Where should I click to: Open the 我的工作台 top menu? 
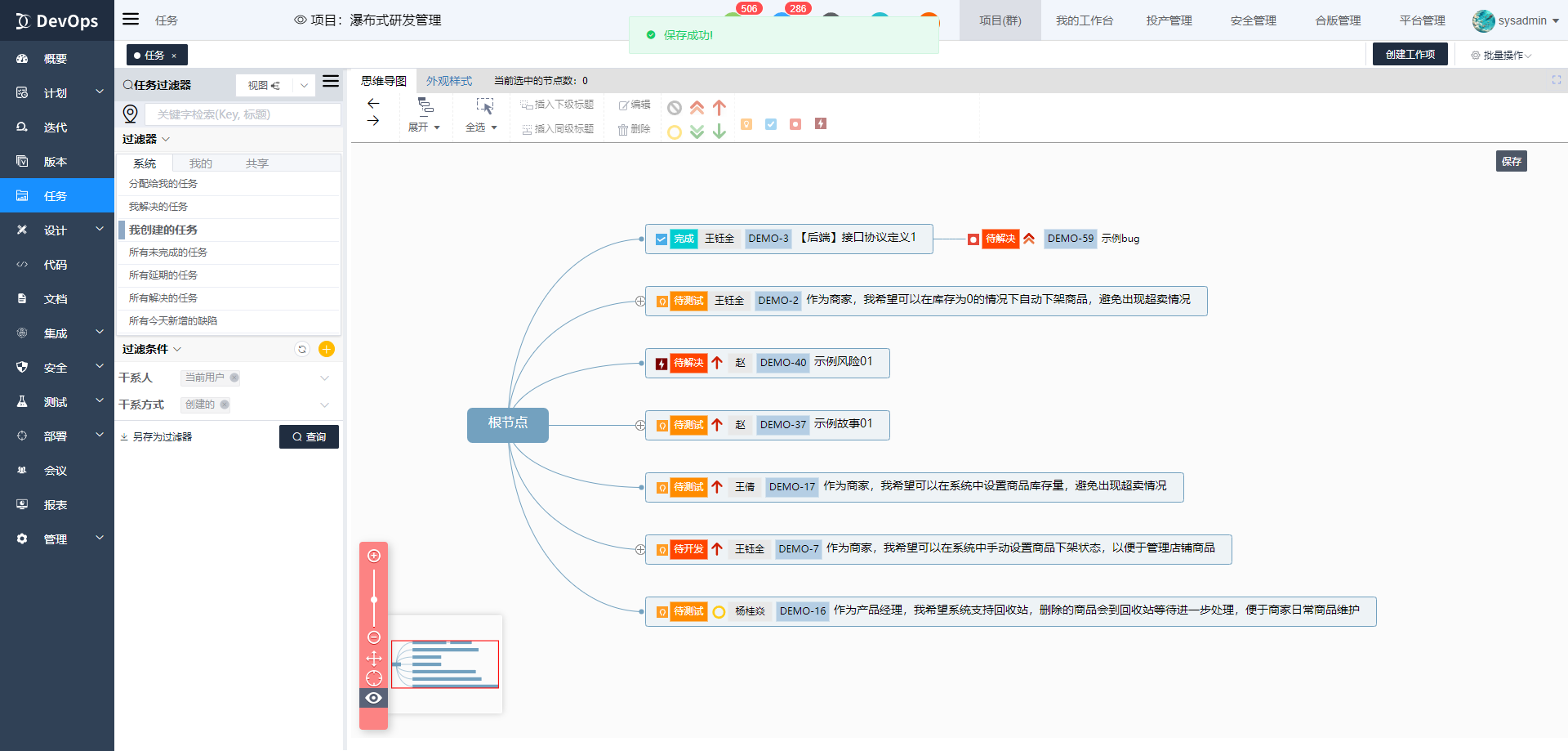[x=1084, y=20]
